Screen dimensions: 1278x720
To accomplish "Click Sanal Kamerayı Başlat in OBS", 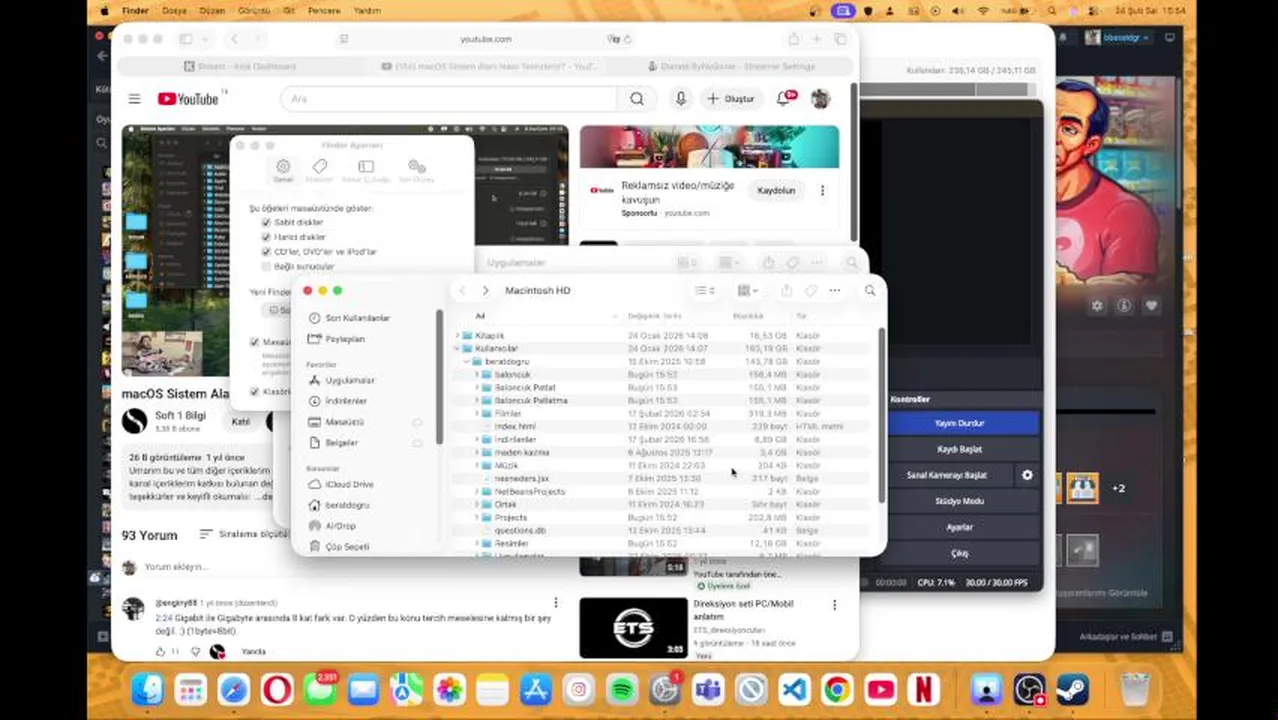I will click(947, 475).
